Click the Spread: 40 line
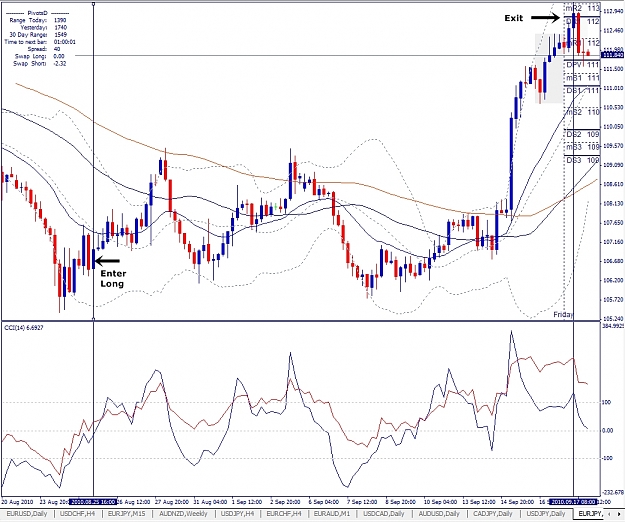The height and width of the screenshot is (522, 625). pyautogui.click(x=45, y=49)
